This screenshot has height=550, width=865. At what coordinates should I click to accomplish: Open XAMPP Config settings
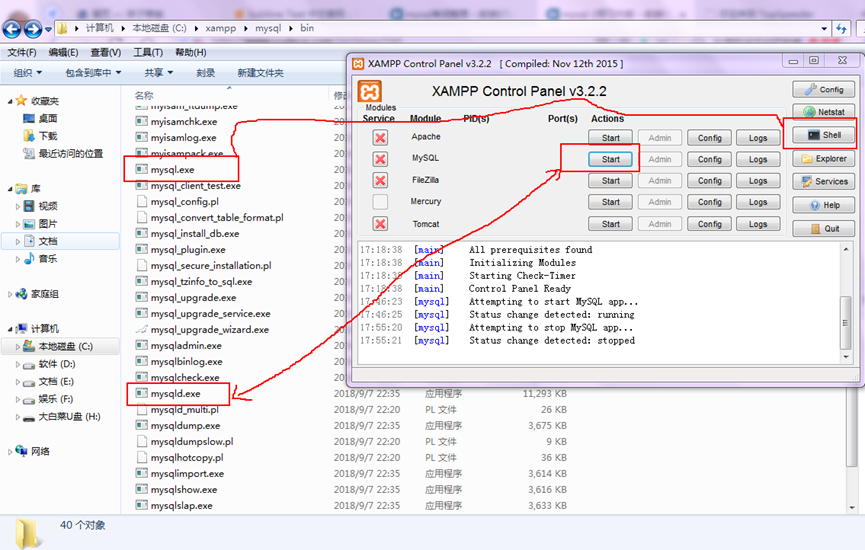(x=824, y=89)
